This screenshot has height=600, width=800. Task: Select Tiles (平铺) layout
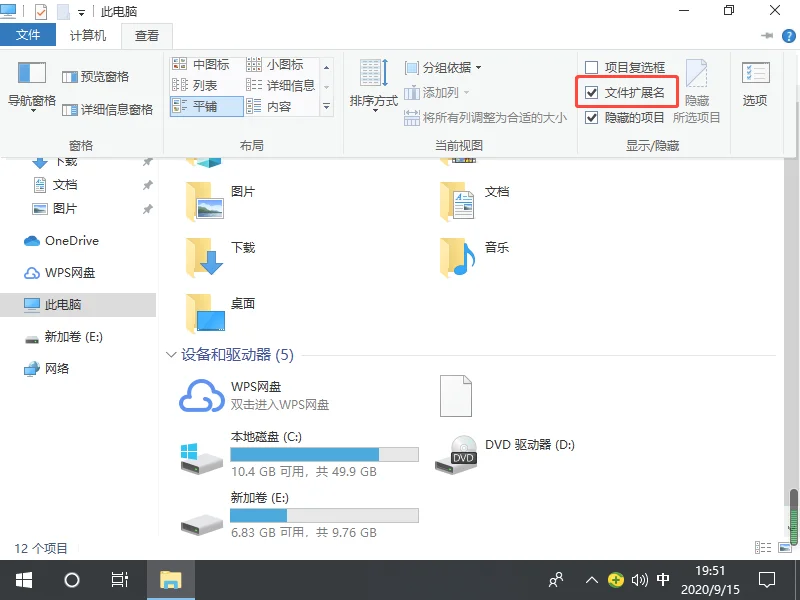pyautogui.click(x=206, y=107)
